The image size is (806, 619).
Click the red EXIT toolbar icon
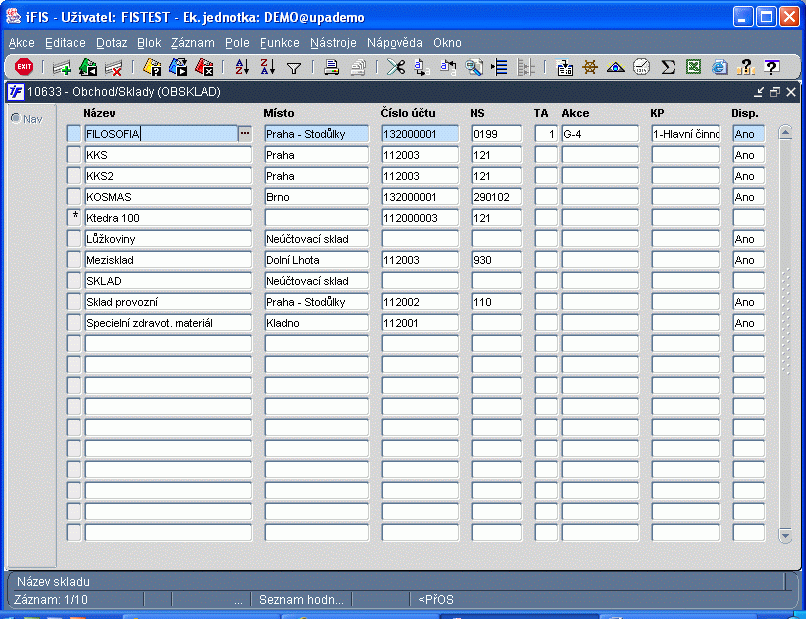24,67
